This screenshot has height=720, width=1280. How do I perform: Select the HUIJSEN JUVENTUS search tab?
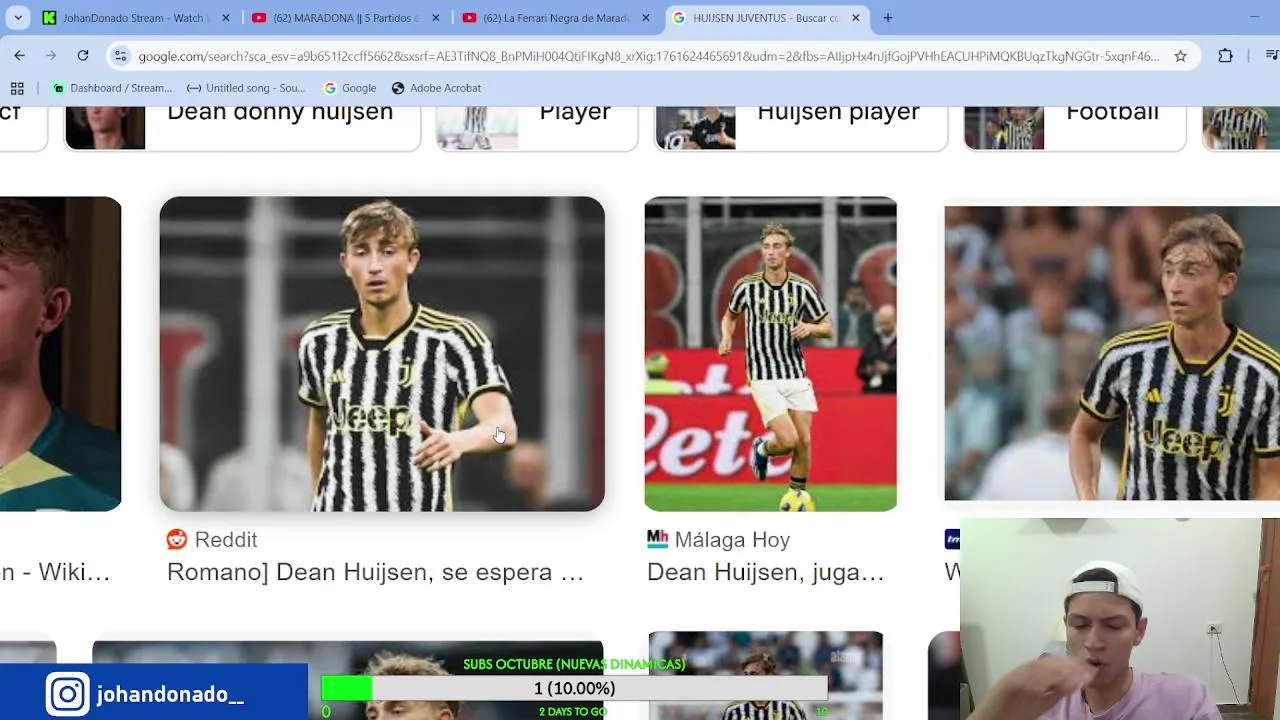[766, 17]
